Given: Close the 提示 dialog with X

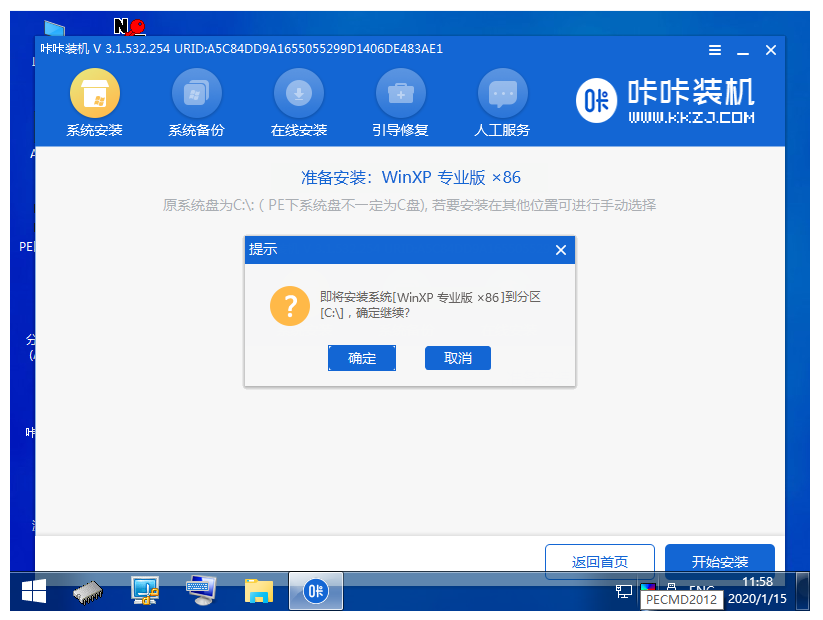Looking at the screenshot, I should coord(560,250).
